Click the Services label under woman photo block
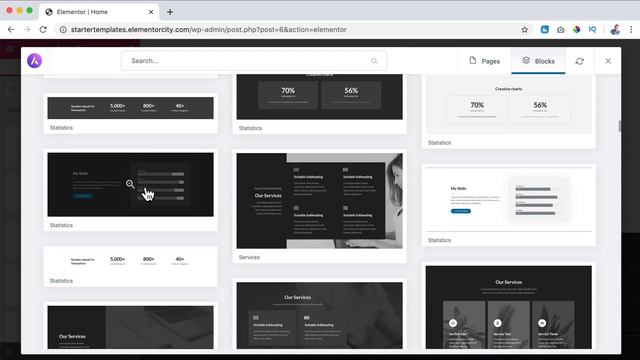640x360 pixels. point(249,258)
